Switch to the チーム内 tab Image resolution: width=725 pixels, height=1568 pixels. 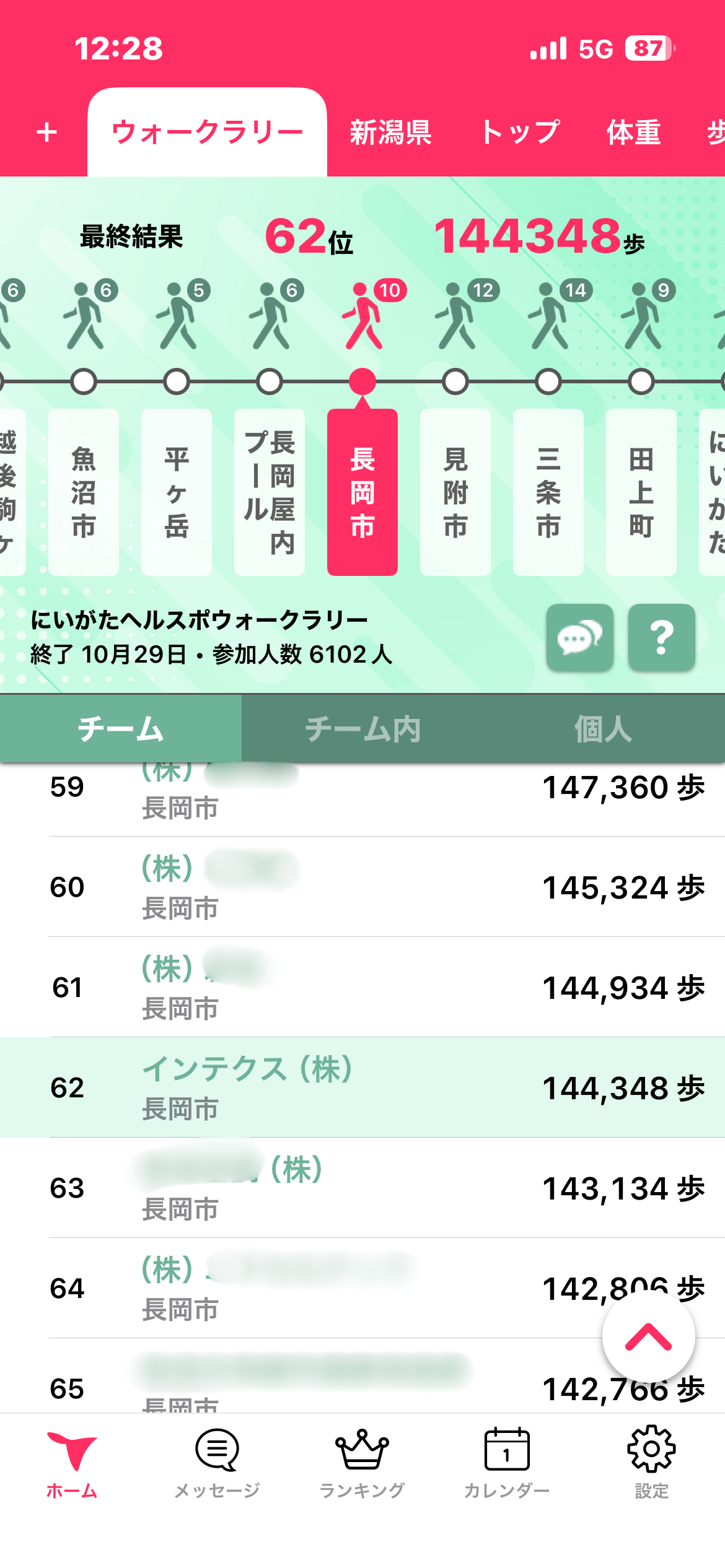click(362, 729)
